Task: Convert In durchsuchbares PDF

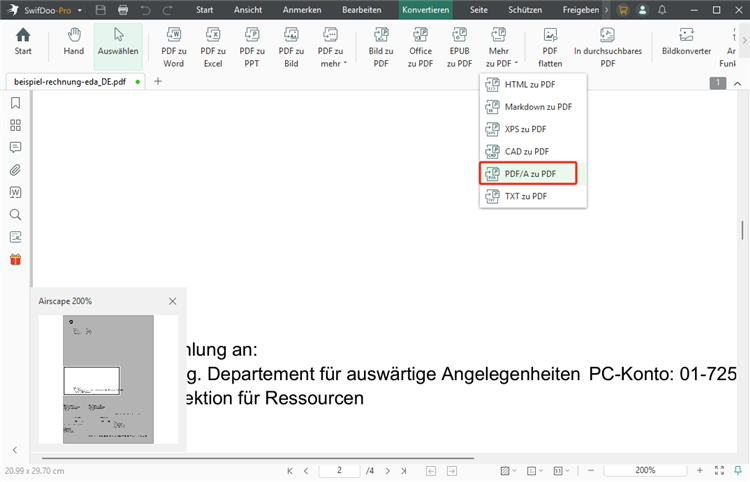Action: click(x=608, y=47)
